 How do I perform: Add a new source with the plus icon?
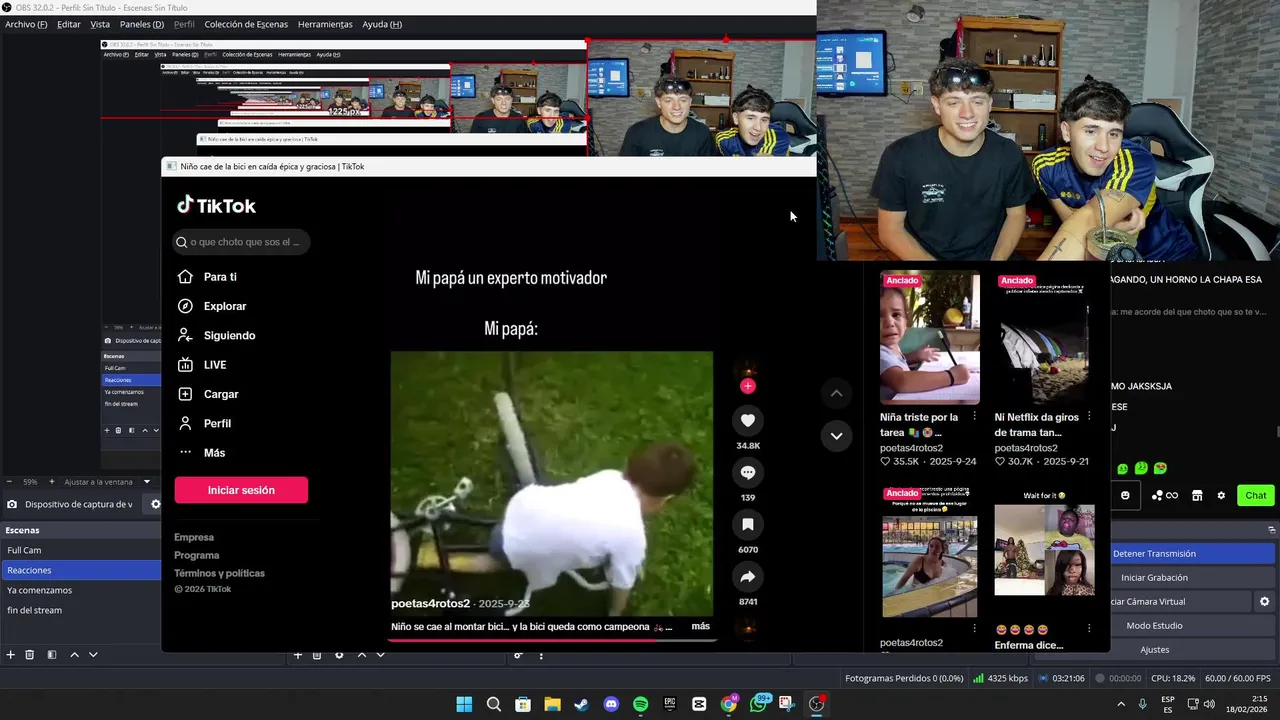click(x=297, y=655)
